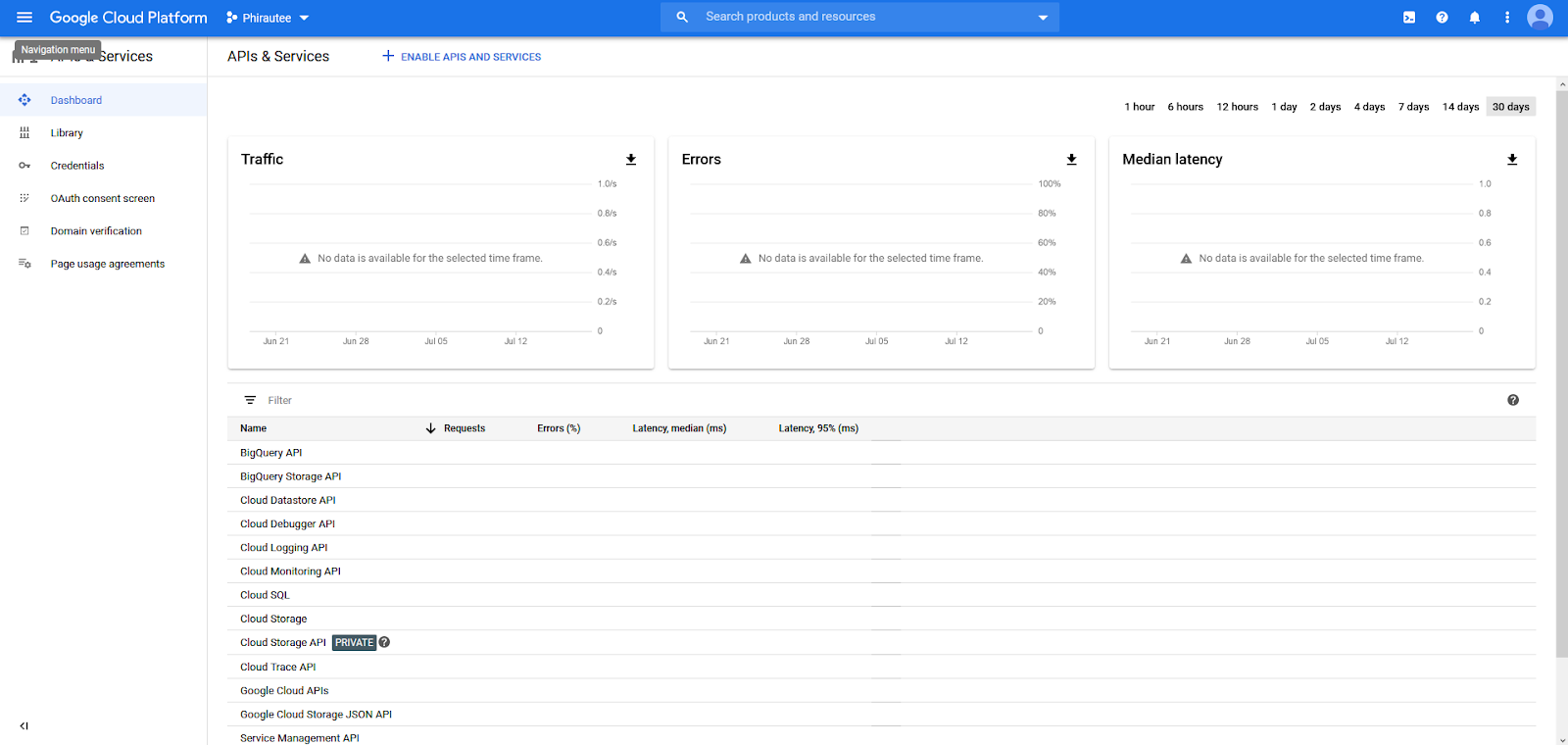
Task: Open the three-dot settings menu in top bar
Action: tap(1507, 18)
